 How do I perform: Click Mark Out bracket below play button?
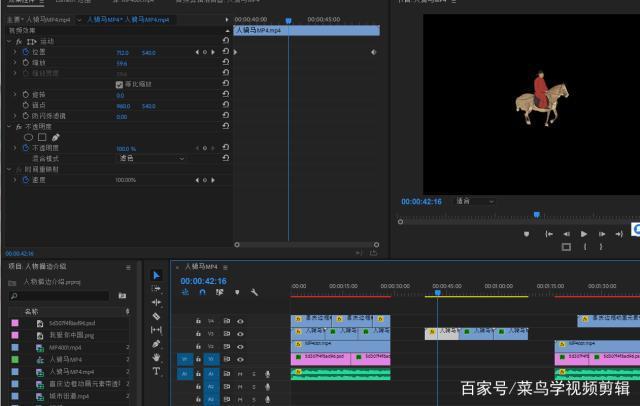pyautogui.click(x=601, y=247)
